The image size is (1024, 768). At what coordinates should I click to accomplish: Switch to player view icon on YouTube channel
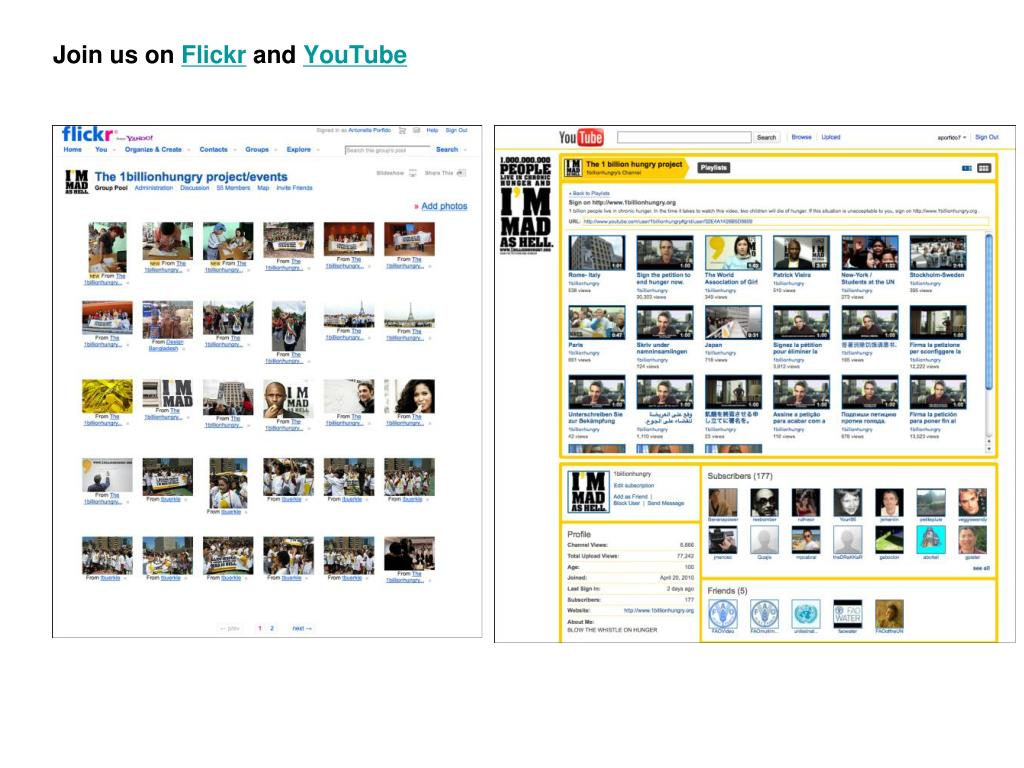[967, 168]
